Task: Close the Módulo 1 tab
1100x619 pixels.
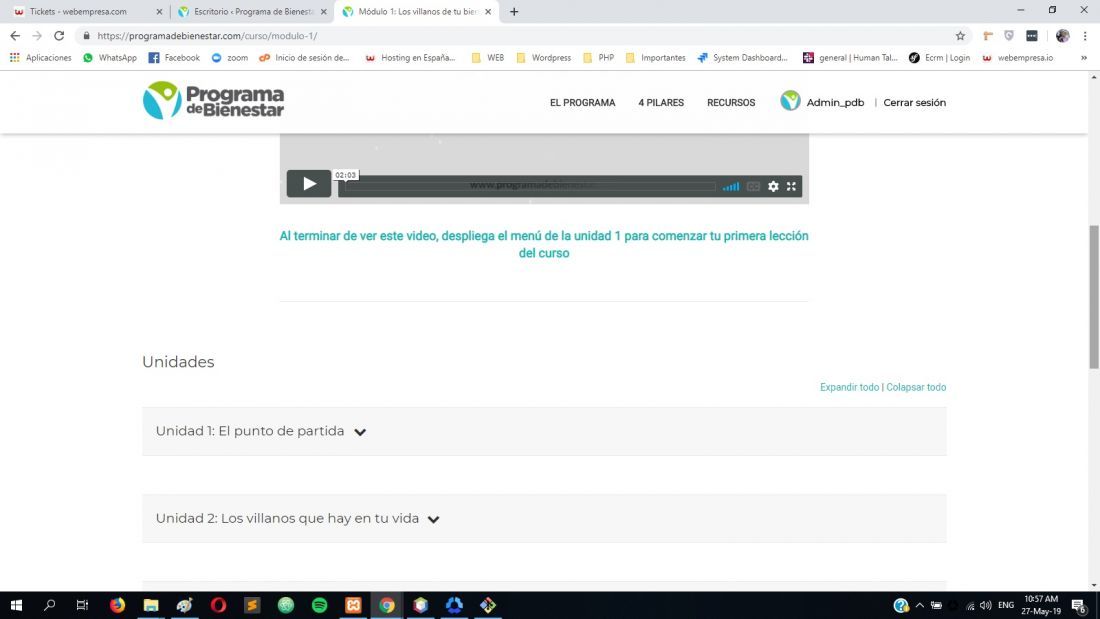Action: [488, 12]
